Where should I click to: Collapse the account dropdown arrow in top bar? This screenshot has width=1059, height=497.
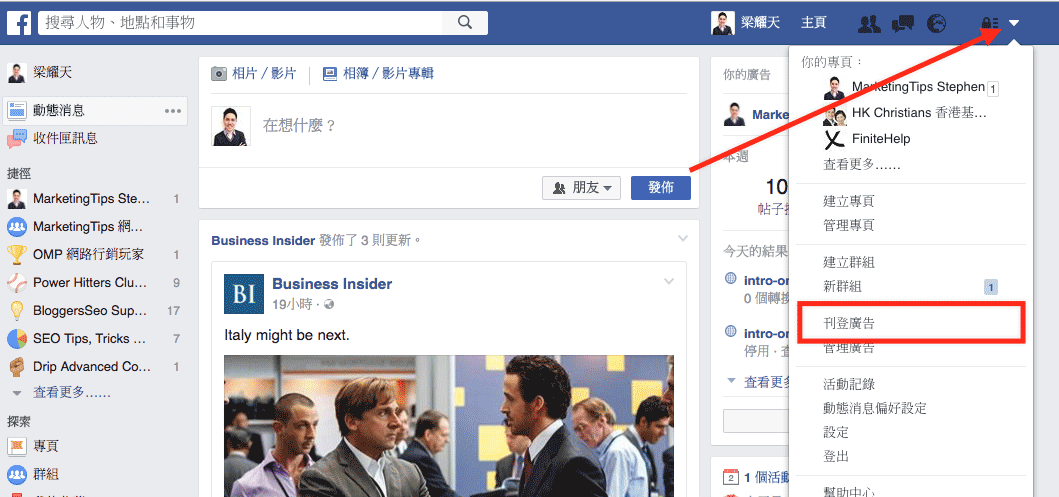[1014, 24]
